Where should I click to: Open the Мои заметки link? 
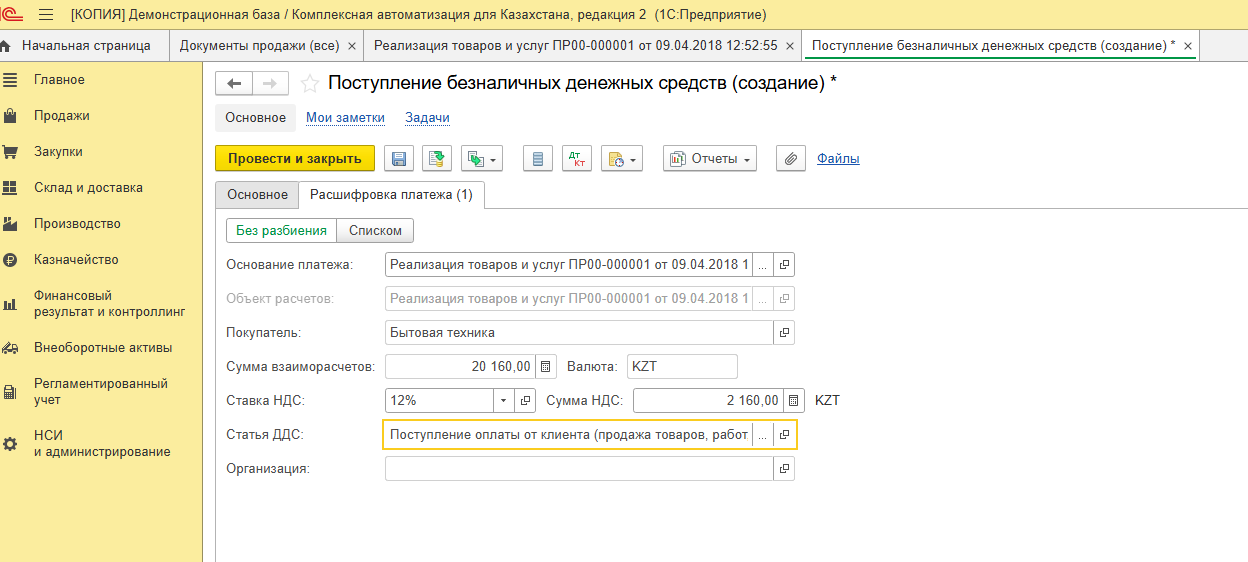click(345, 118)
